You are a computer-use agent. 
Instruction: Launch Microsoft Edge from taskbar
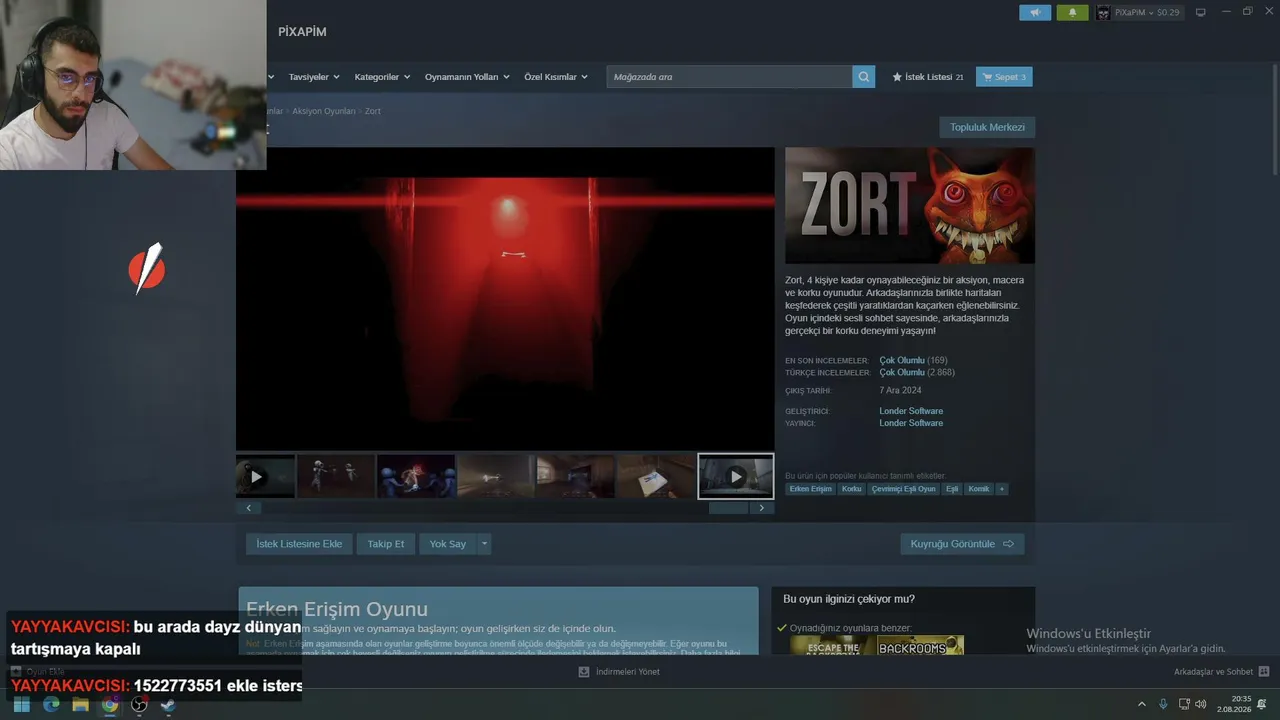tap(51, 704)
